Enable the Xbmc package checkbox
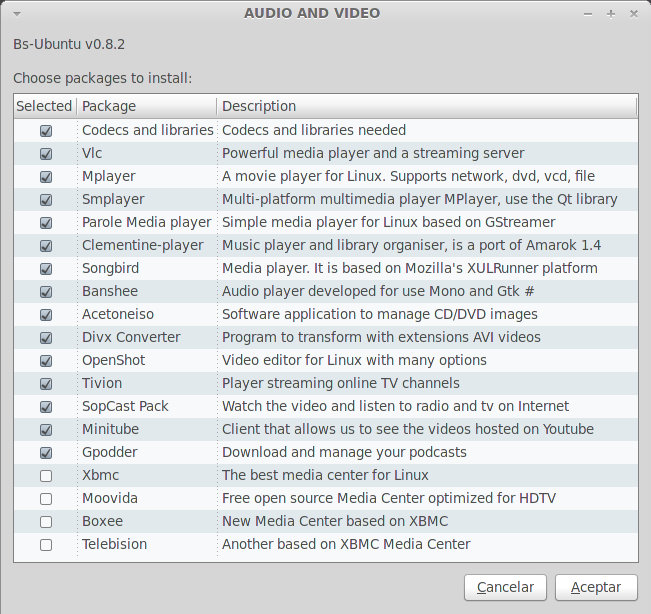Viewport: 651px width, 614px height. click(46, 476)
